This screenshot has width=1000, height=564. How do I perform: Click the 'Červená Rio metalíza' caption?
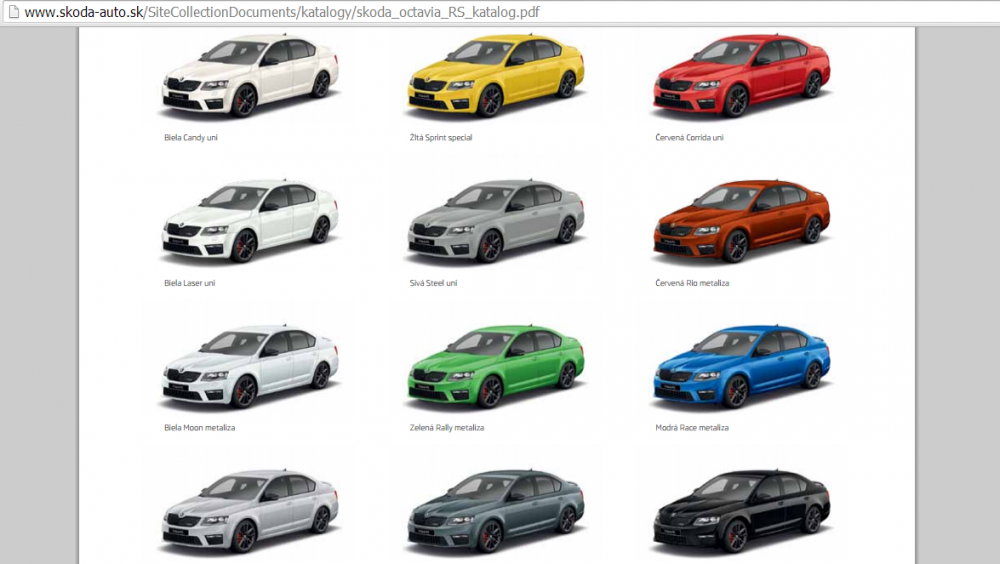(692, 283)
